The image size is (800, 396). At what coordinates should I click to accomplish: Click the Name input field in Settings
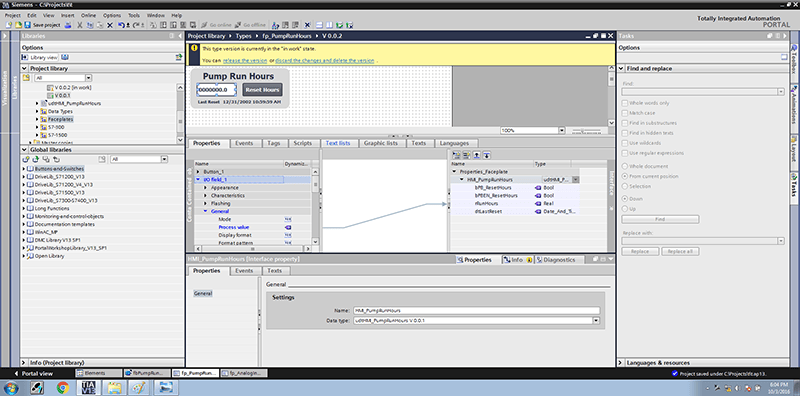tap(477, 310)
